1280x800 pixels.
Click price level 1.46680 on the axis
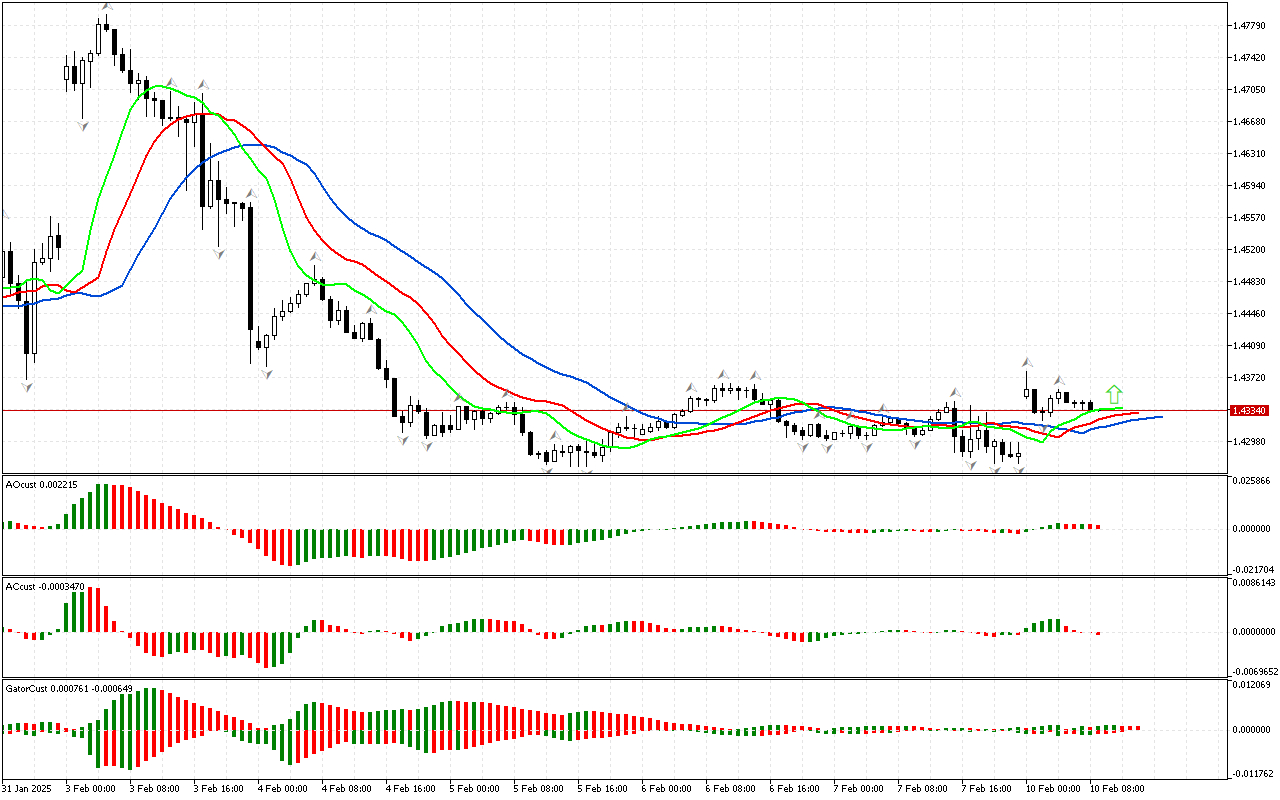tap(1251, 122)
